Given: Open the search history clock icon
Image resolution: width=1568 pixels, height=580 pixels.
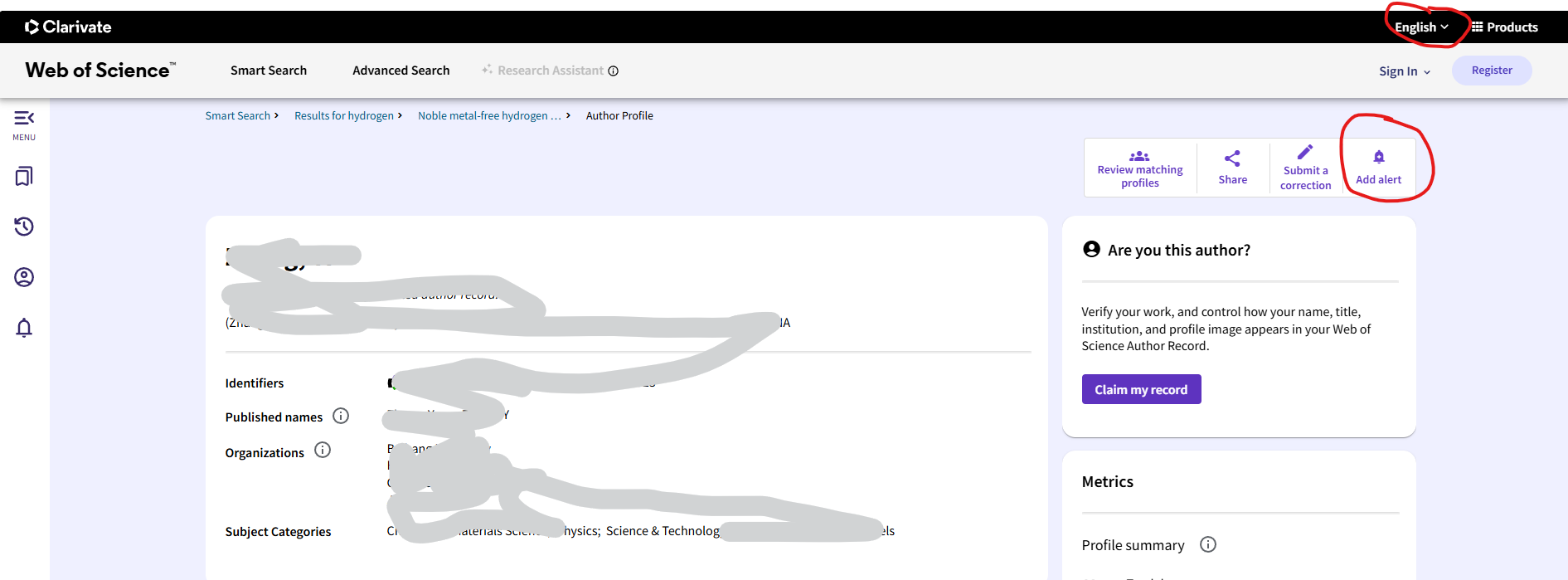Looking at the screenshot, I should 24,227.
